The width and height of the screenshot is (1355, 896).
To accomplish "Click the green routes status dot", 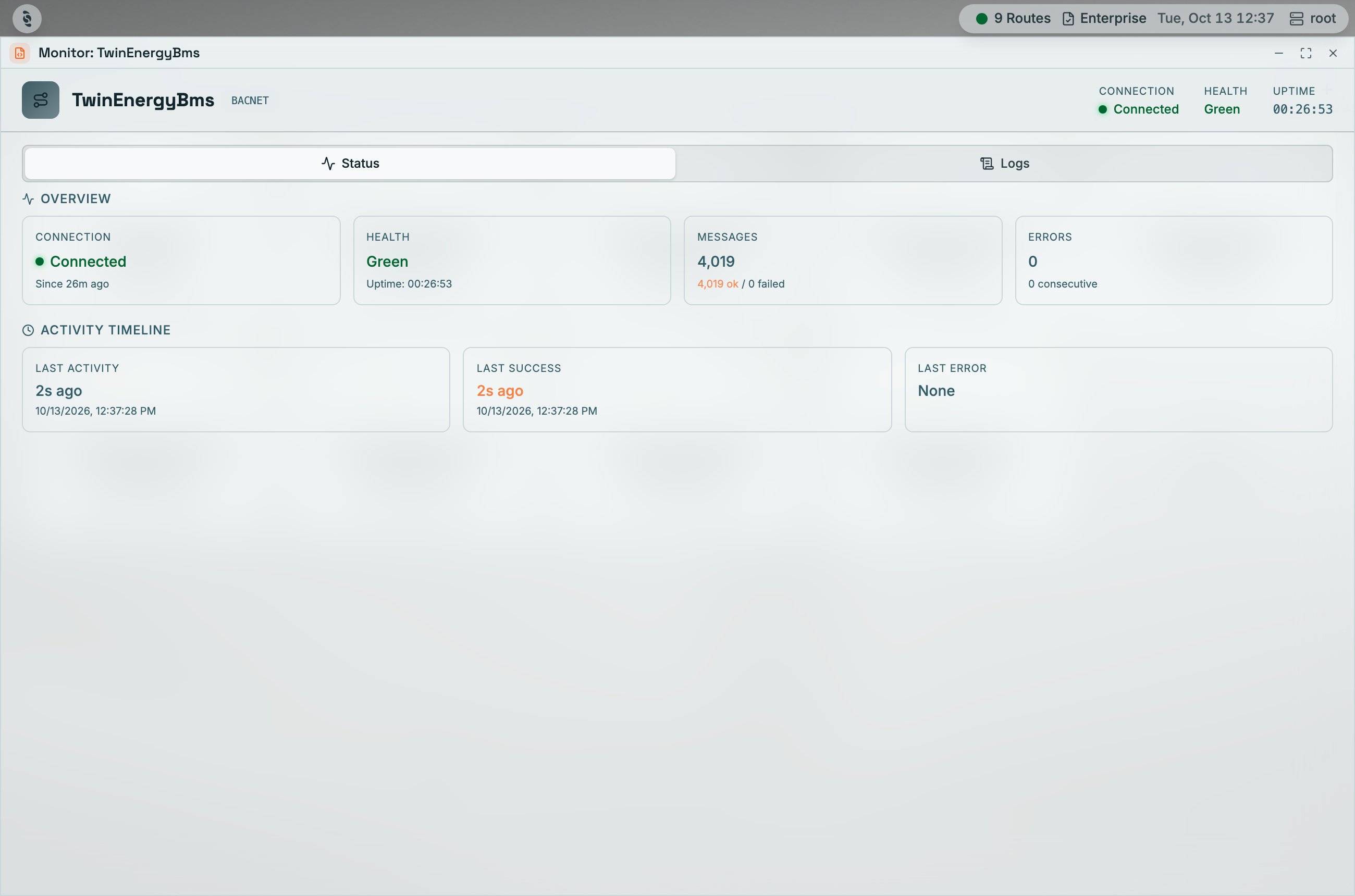I will 982,18.
